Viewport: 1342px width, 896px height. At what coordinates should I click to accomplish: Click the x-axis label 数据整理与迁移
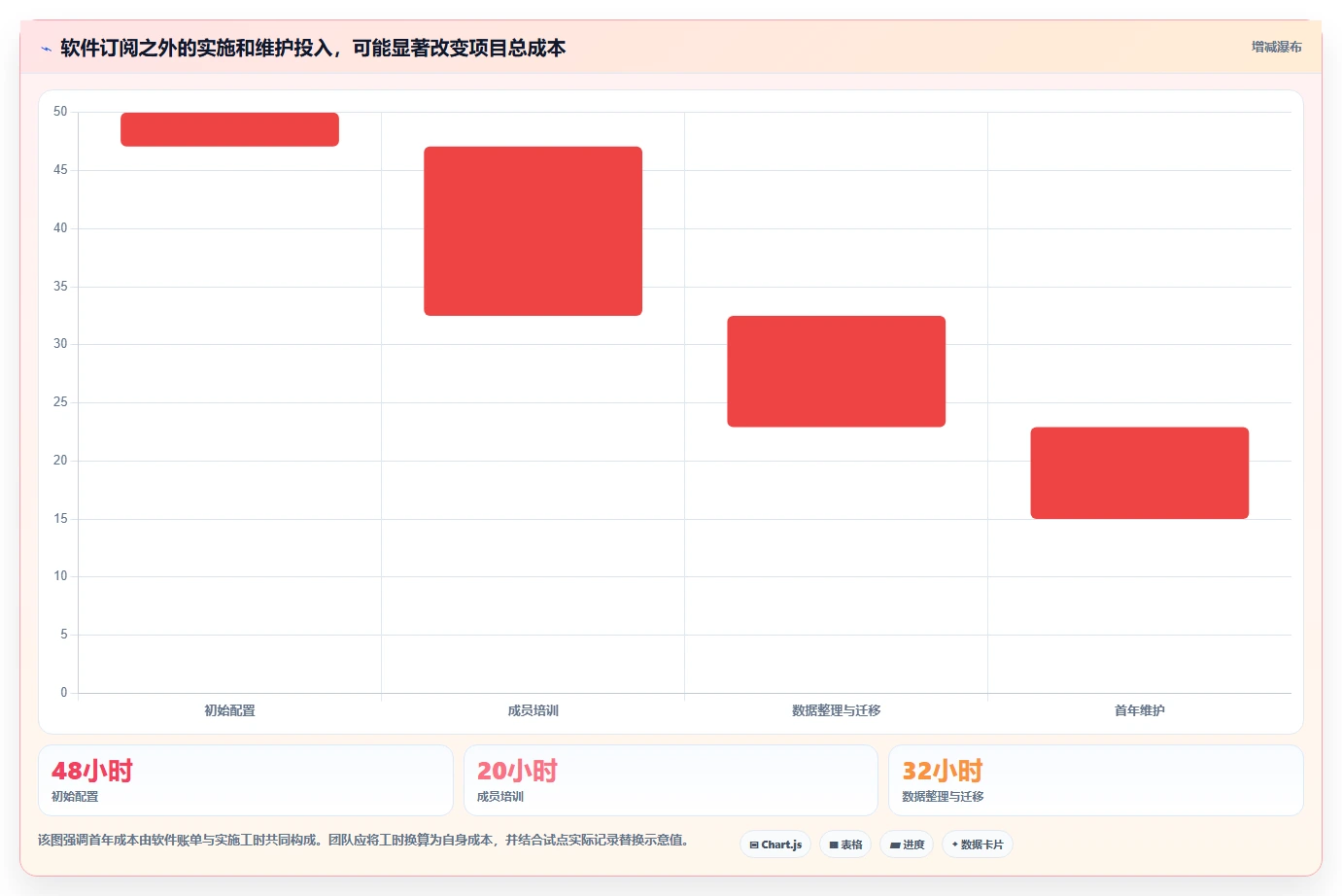[836, 710]
